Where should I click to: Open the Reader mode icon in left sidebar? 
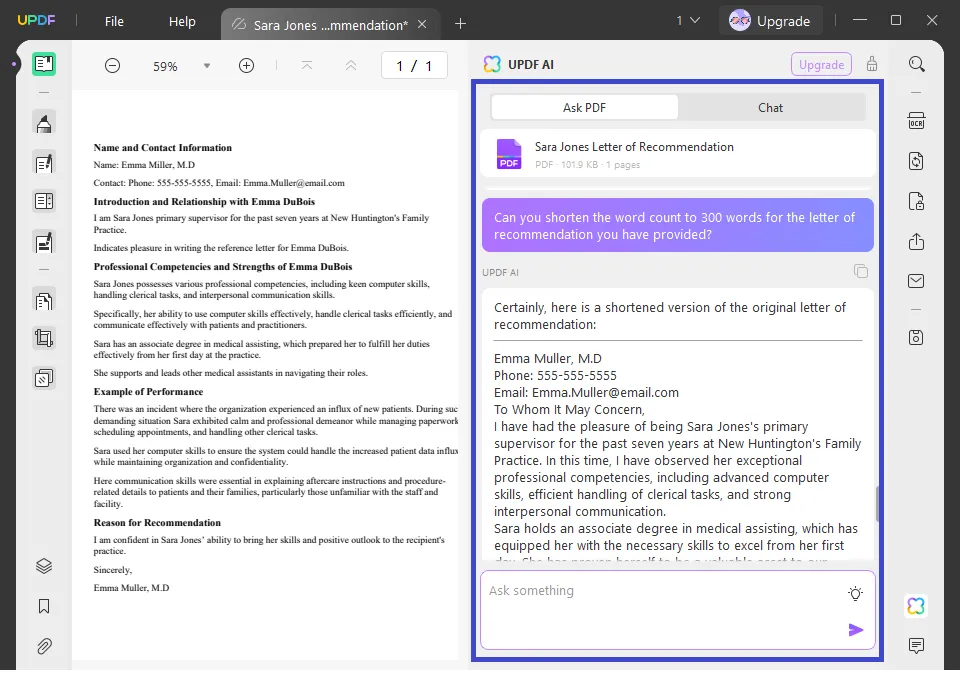[x=44, y=64]
